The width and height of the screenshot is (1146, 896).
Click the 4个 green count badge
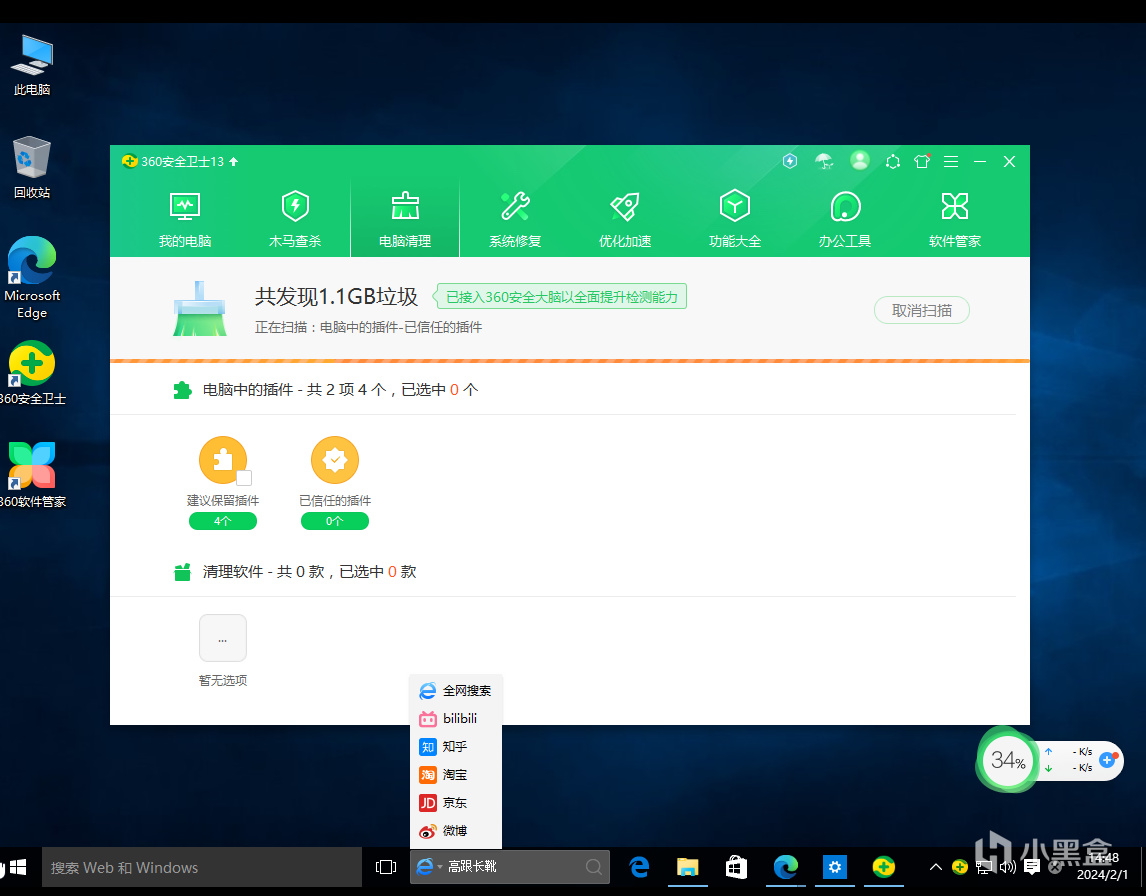(223, 521)
